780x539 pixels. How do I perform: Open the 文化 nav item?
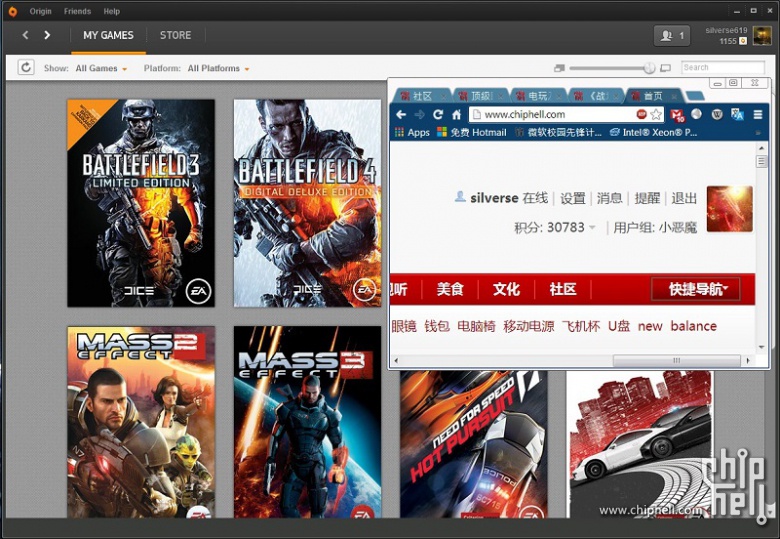point(506,289)
